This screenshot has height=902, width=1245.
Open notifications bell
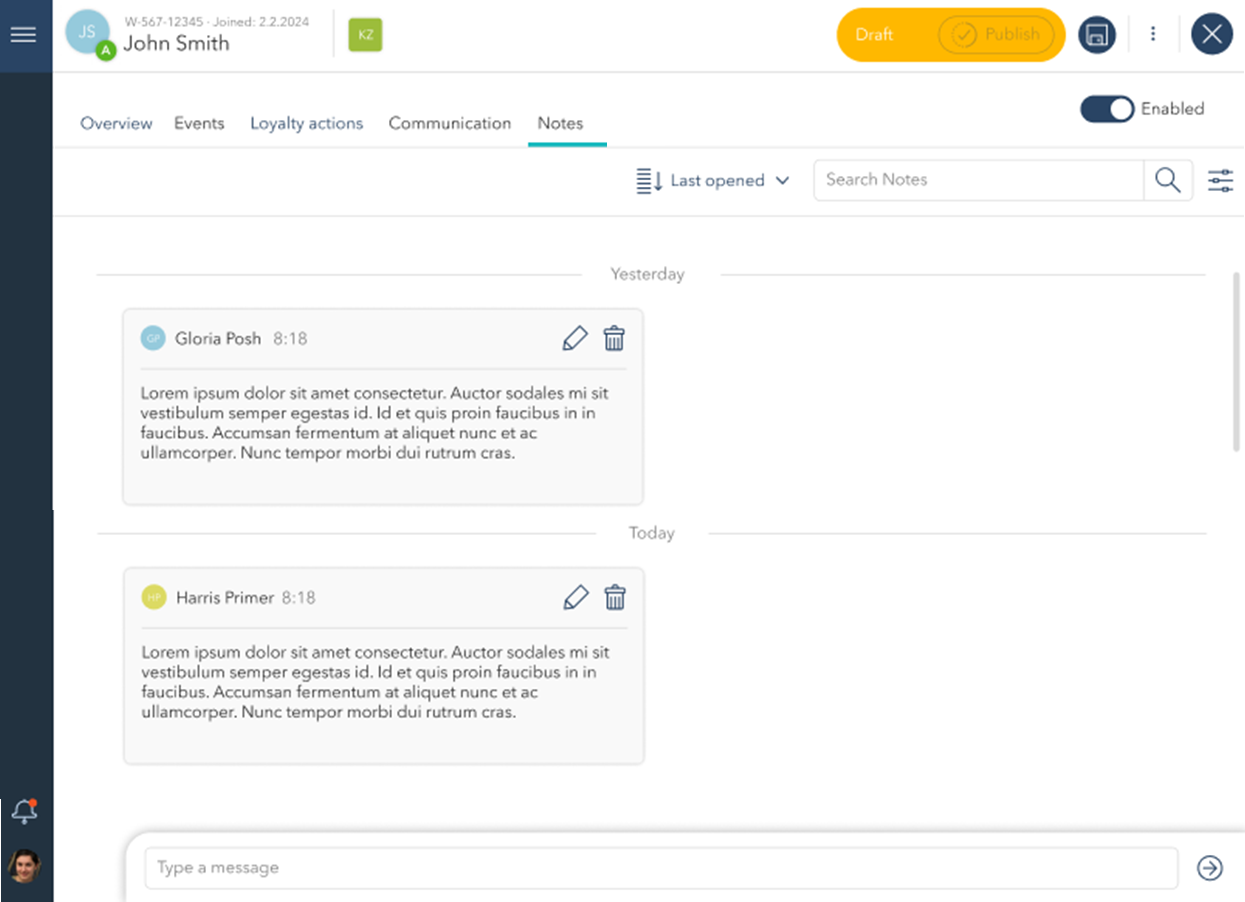tap(25, 812)
